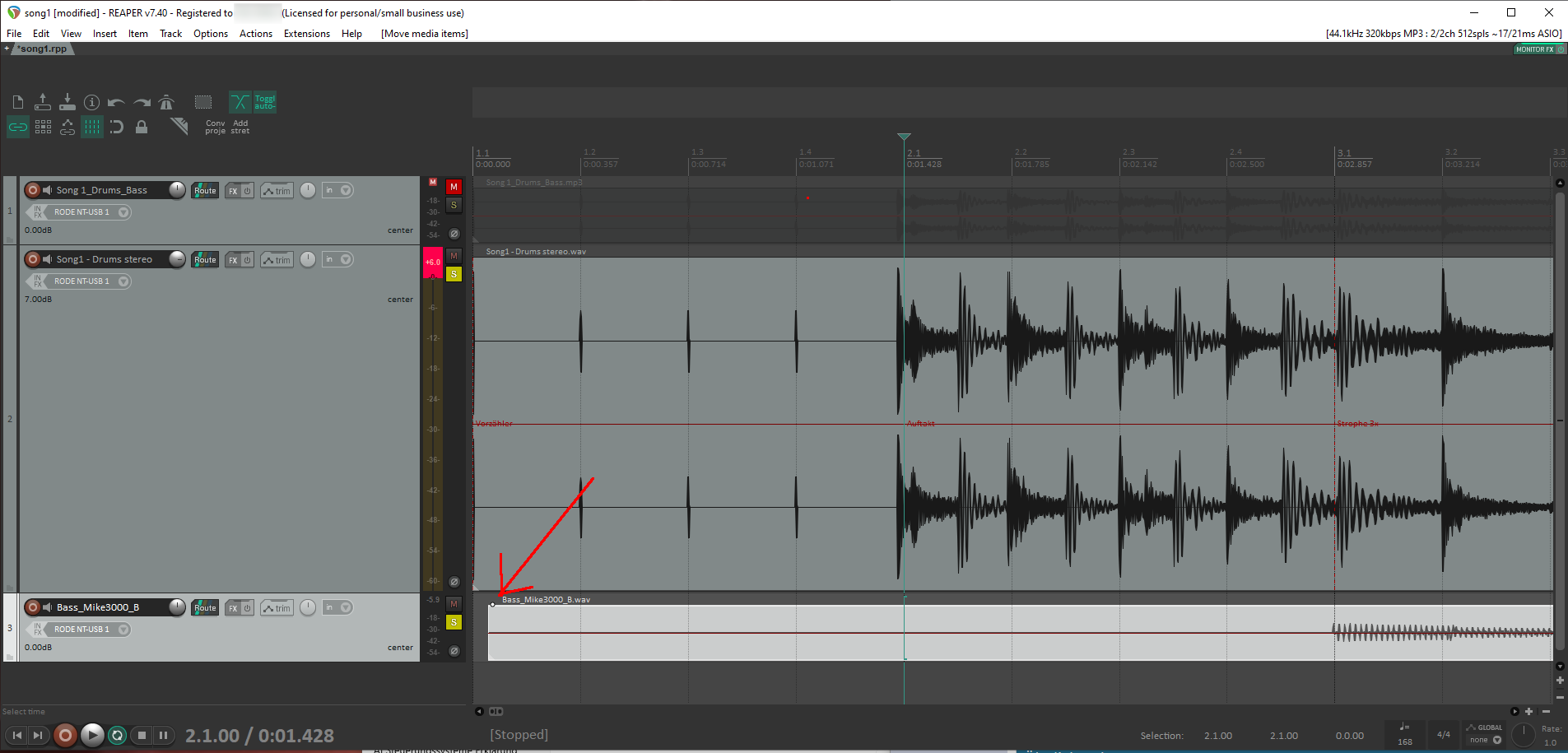Click the ruler-shaped toolbar icon

tap(179, 126)
